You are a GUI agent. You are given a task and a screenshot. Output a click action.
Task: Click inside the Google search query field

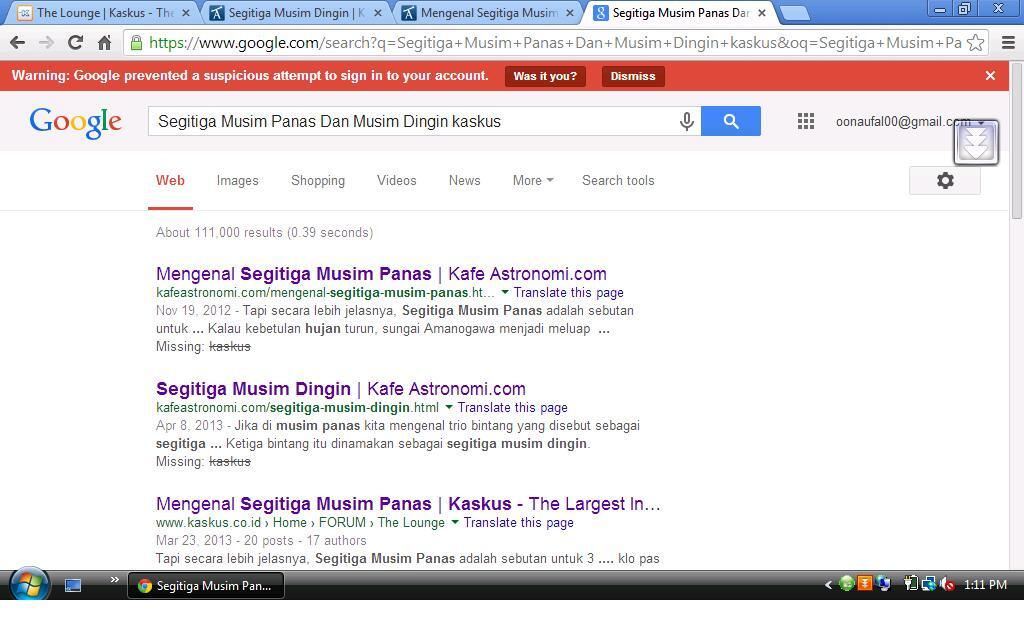coord(400,120)
